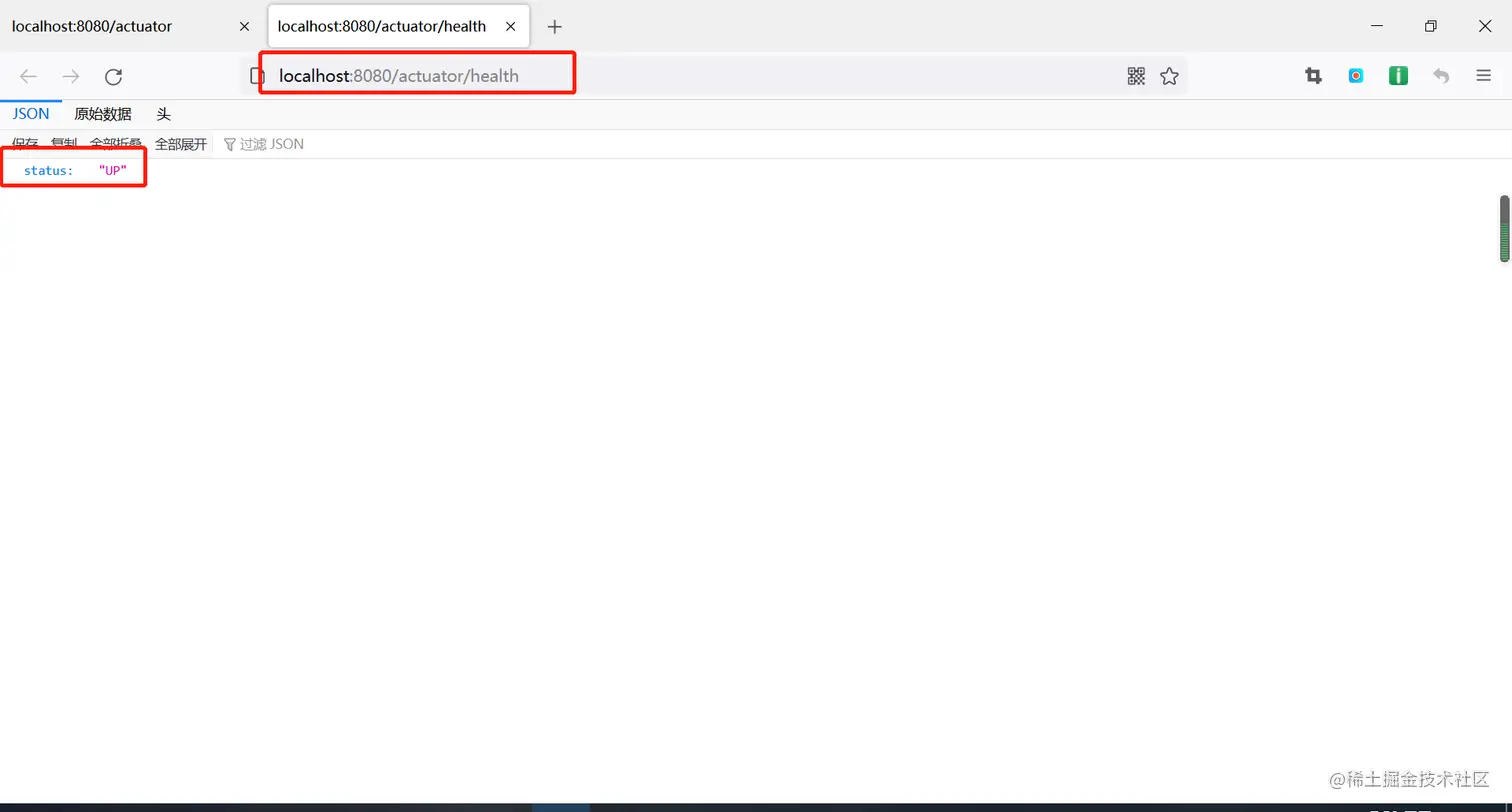The image size is (1512, 812).
Task: Switch to the 原始数据 raw data tab
Action: pyautogui.click(x=103, y=114)
